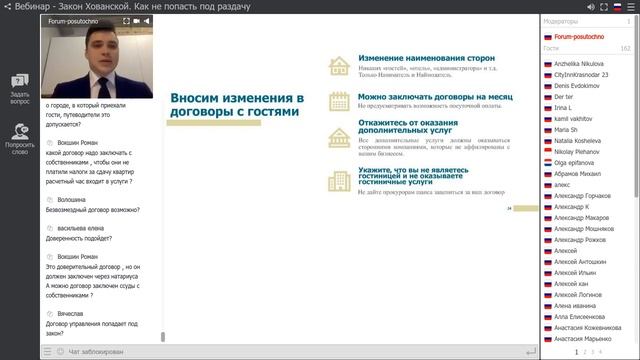Click the flag icon next to Der ter
This screenshot has height=360, width=640.
(x=548, y=97)
